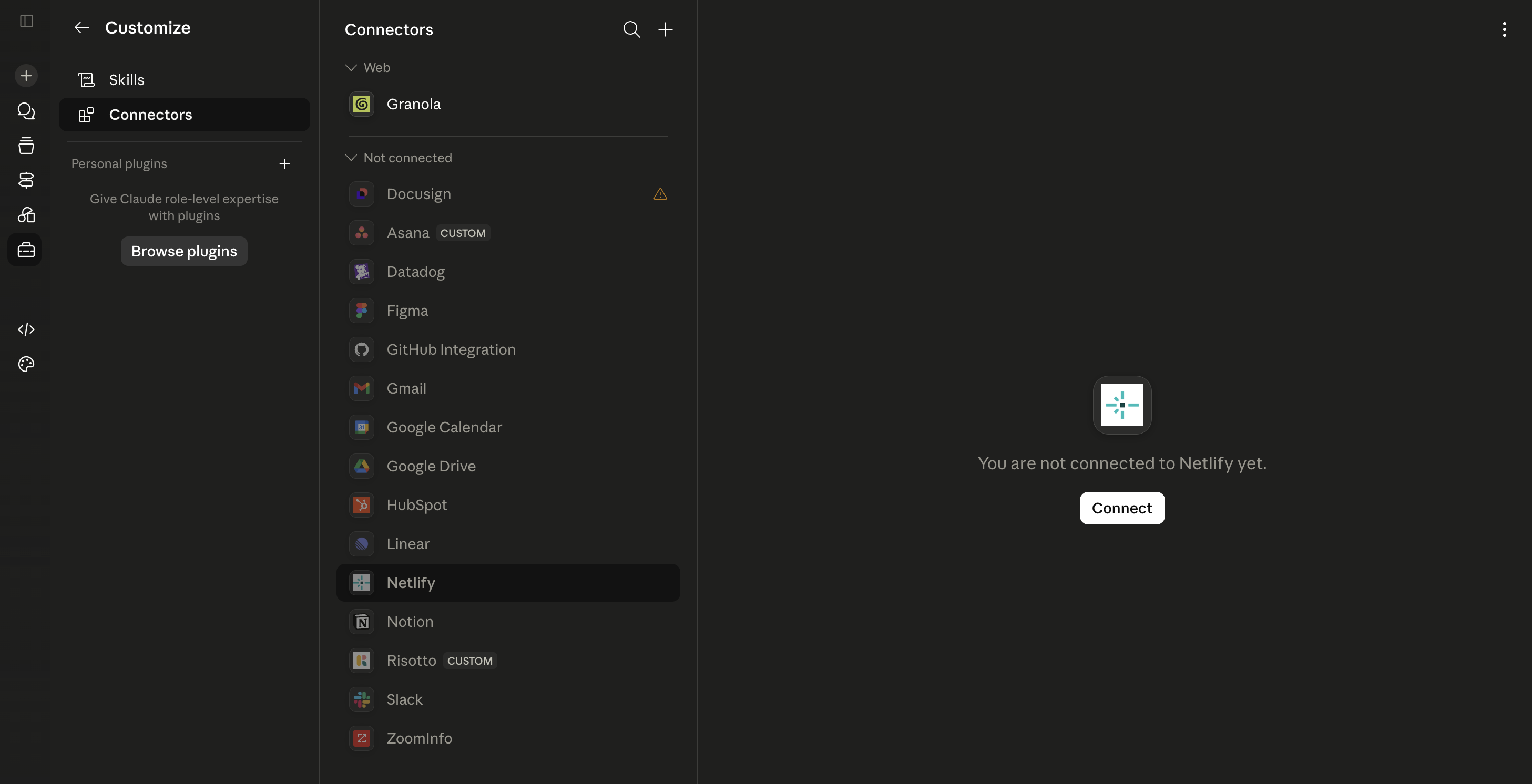Select the Google Calendar connector

(508, 427)
